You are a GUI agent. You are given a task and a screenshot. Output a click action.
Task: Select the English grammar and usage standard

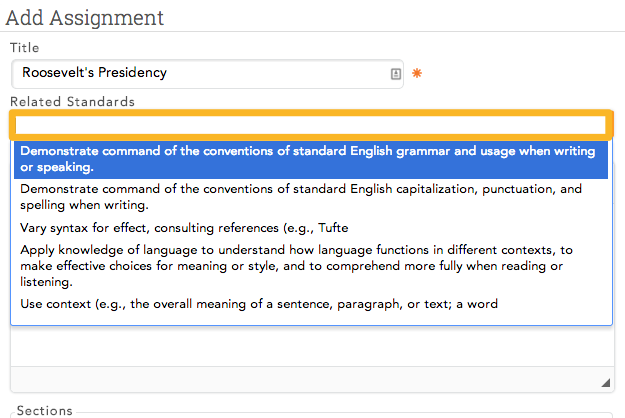click(x=311, y=159)
